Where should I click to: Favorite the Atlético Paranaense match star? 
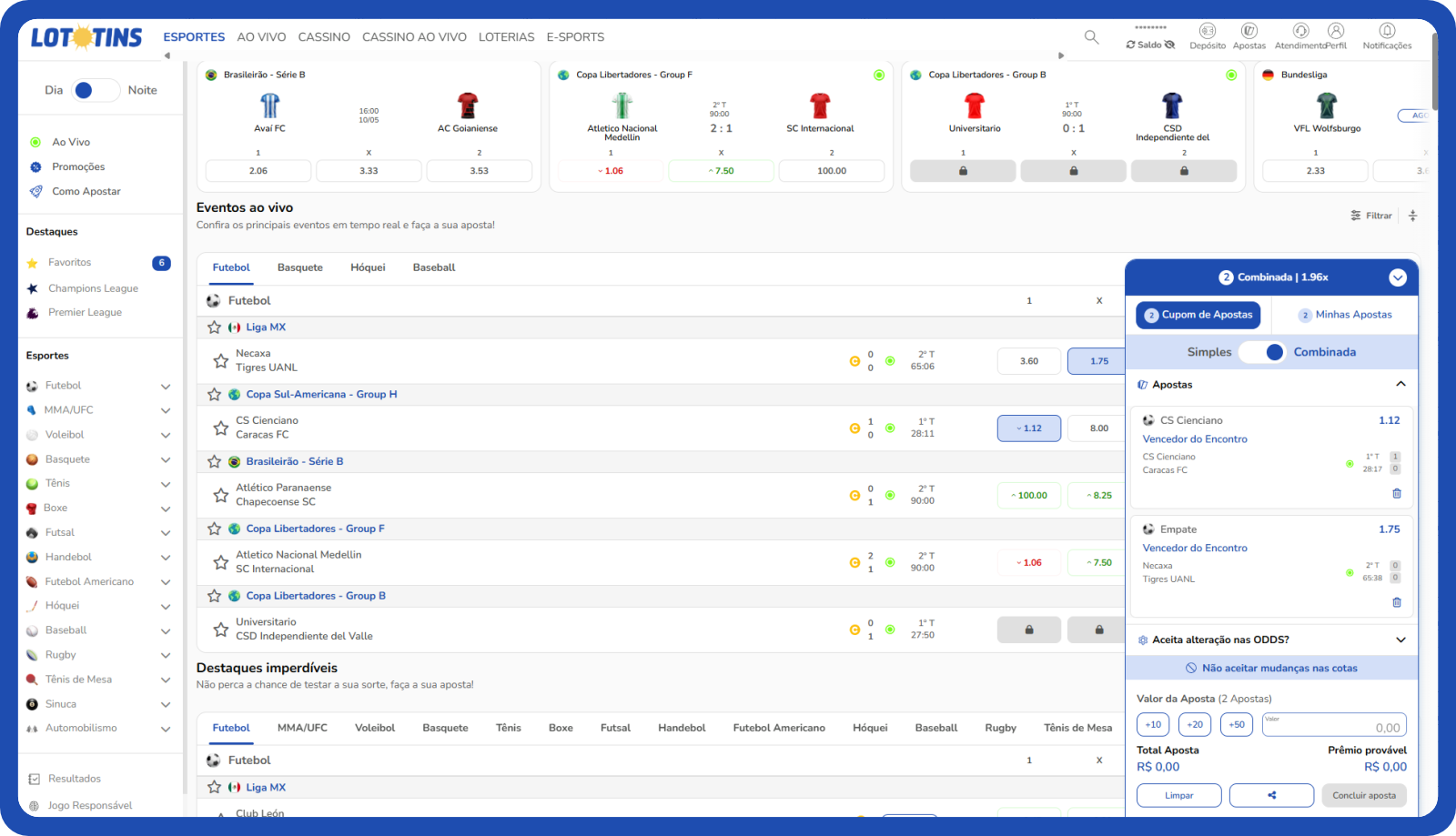[220, 496]
